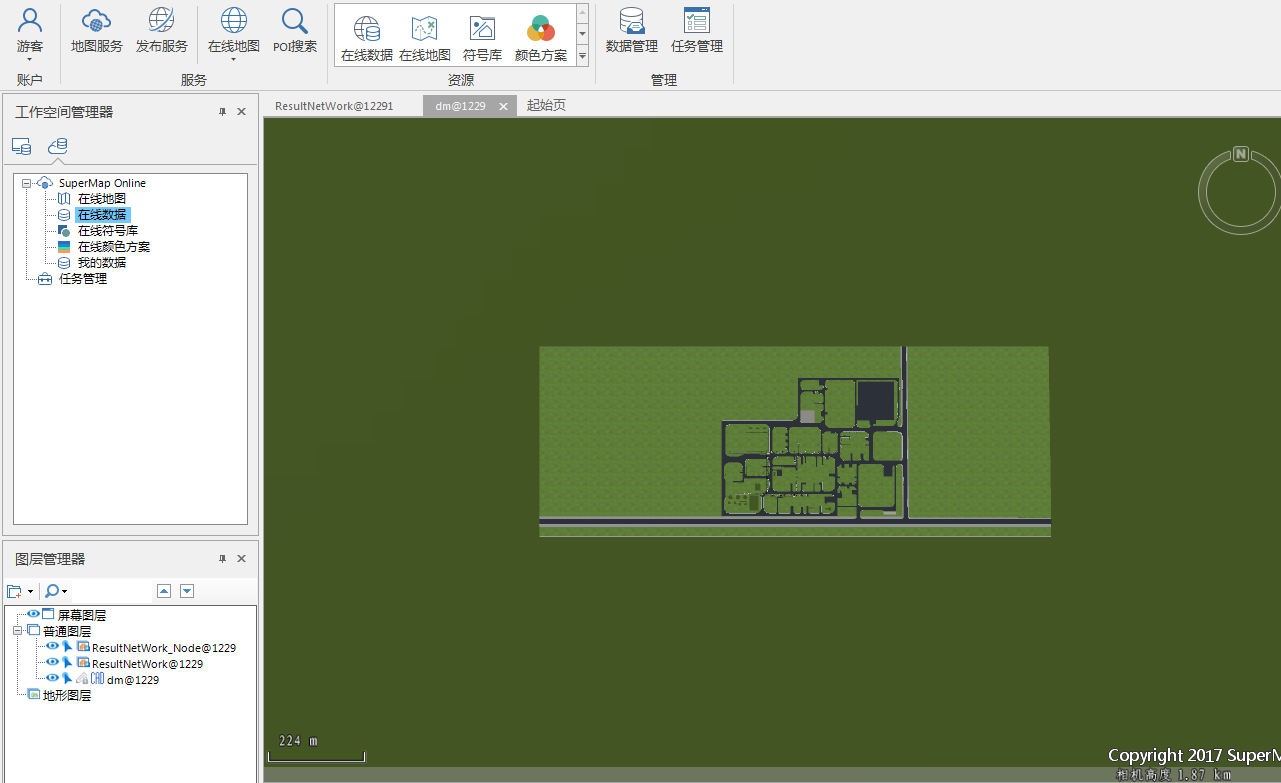The height and width of the screenshot is (783, 1281).
Task: Open the 游客 account dropdown
Action: tap(30, 59)
